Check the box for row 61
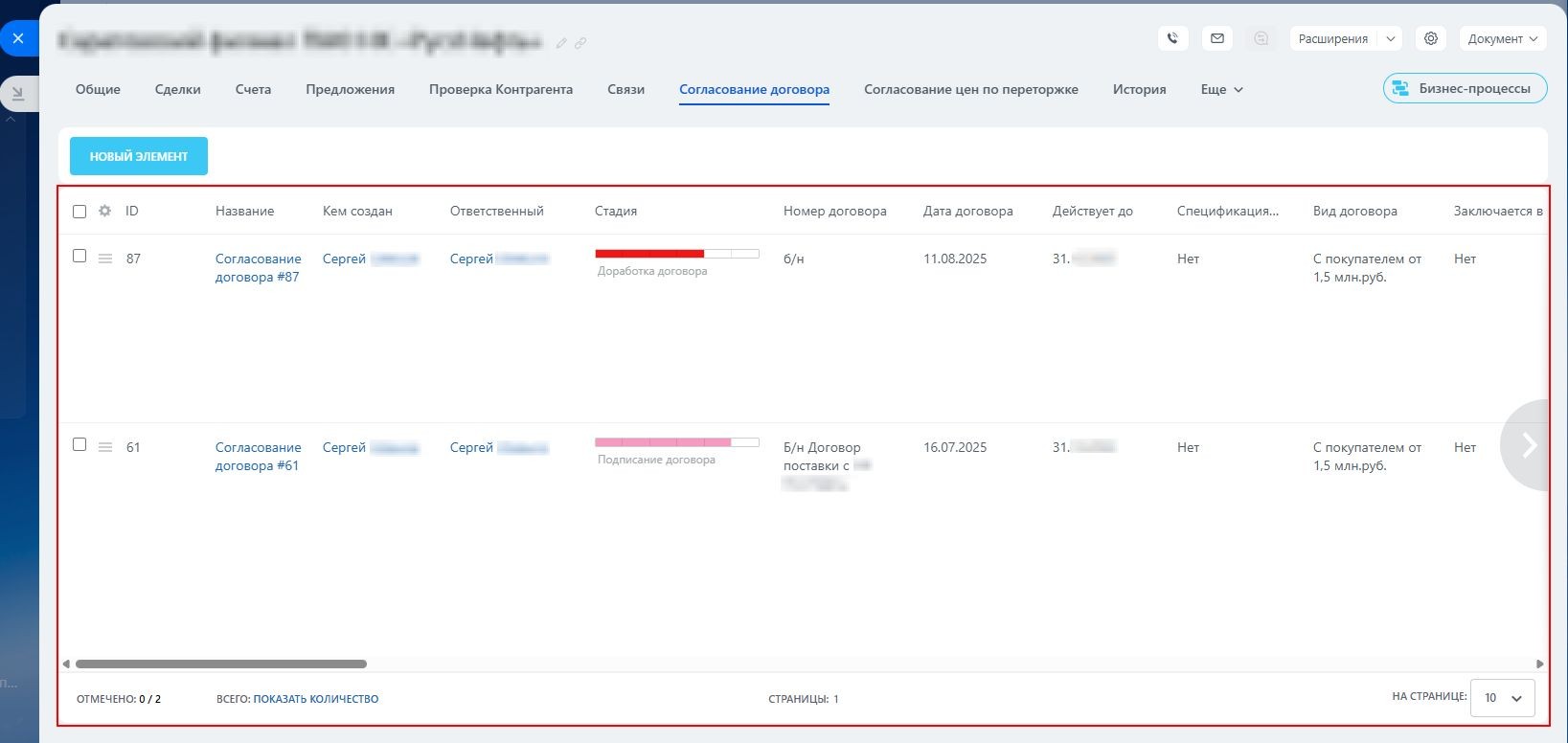The height and width of the screenshot is (743, 1568). click(x=80, y=444)
